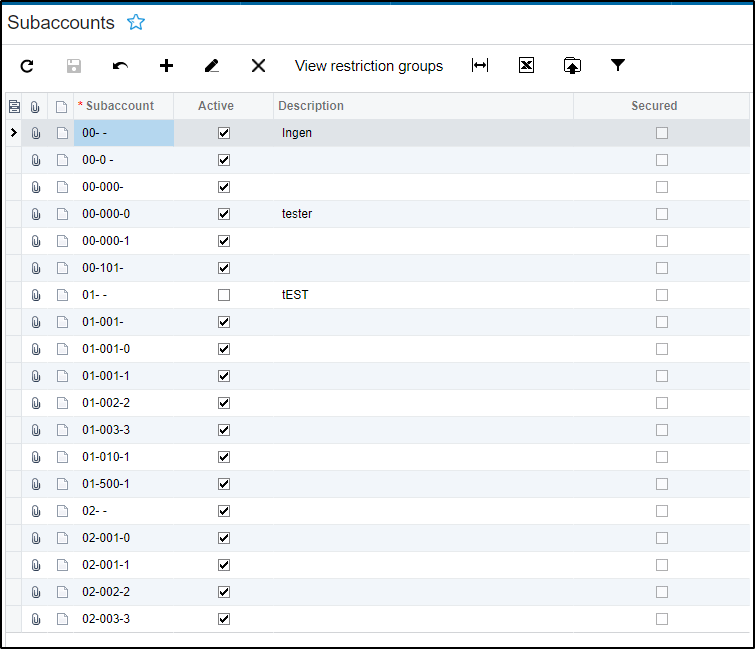Click the Fit to Screen columns icon

480,65
